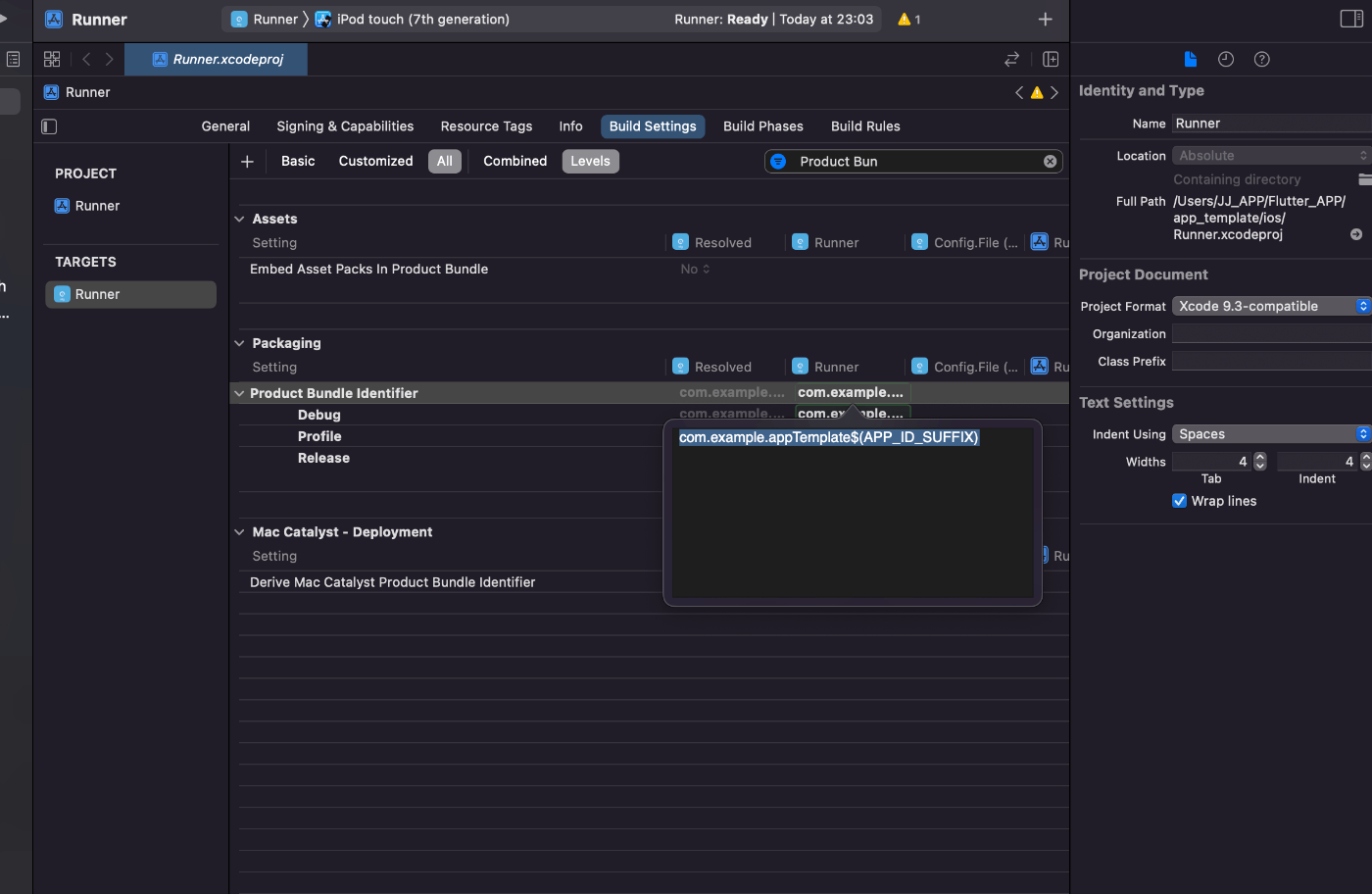Hide the project and targets list sidebar

click(x=49, y=126)
